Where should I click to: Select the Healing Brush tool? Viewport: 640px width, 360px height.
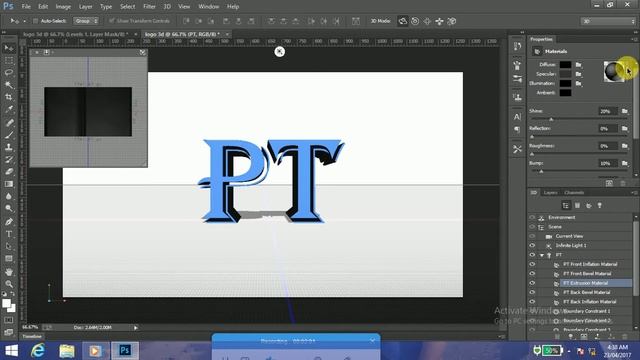(9, 122)
